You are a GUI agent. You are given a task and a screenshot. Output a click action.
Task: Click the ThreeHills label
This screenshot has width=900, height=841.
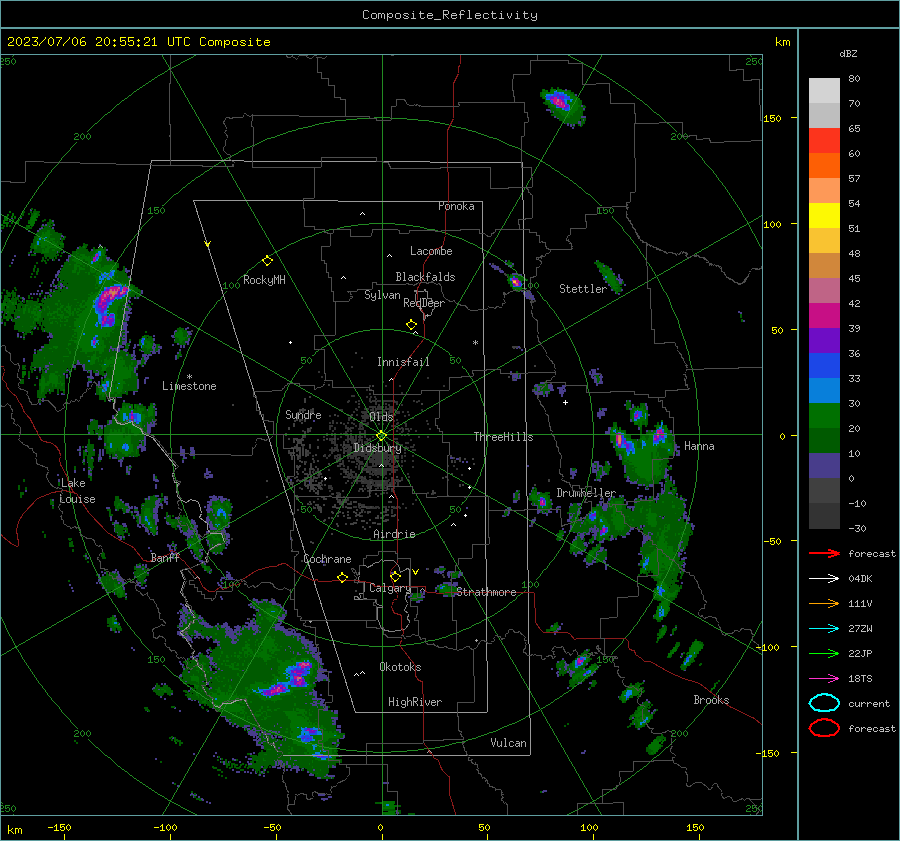[503, 437]
